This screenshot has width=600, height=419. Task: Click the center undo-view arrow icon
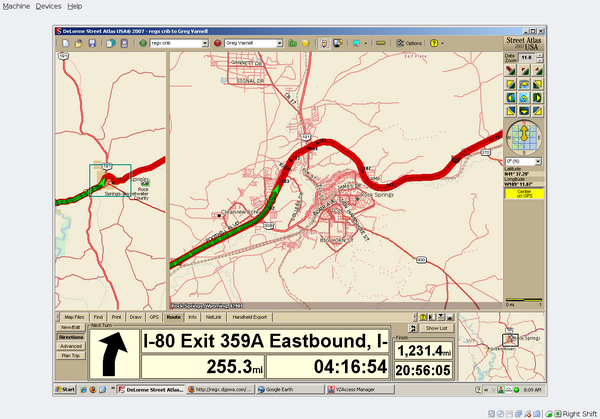pyautogui.click(x=524, y=98)
